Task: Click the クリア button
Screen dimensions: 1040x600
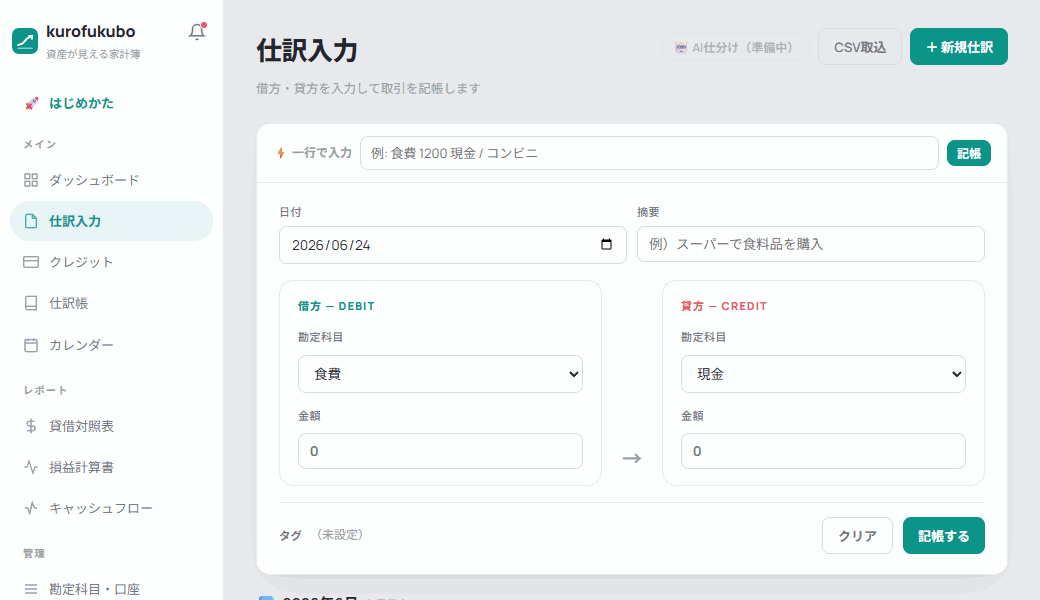Action: click(x=857, y=536)
